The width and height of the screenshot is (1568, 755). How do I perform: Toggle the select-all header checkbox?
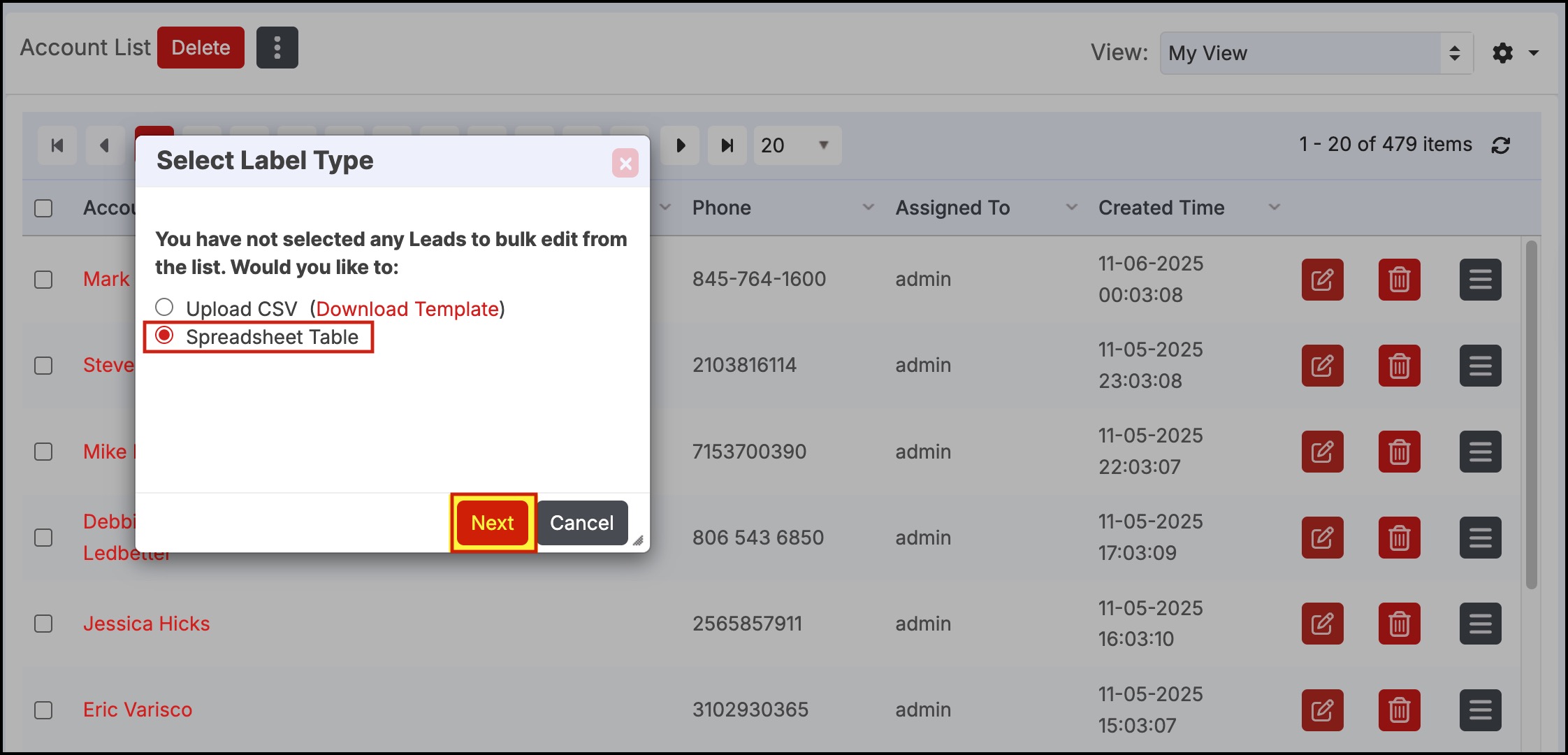click(x=43, y=208)
